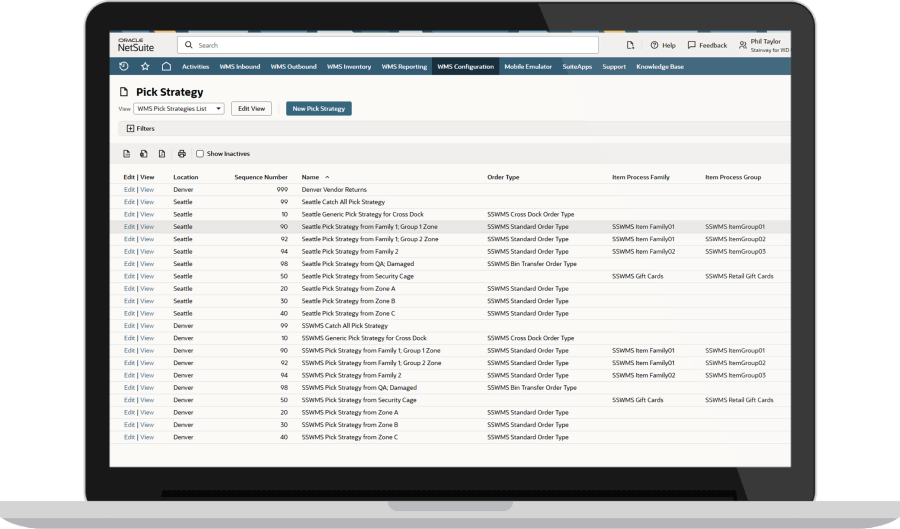Viewport: 900px width, 529px height.
Task: Enable the Show Inactives checkbox
Action: point(200,154)
